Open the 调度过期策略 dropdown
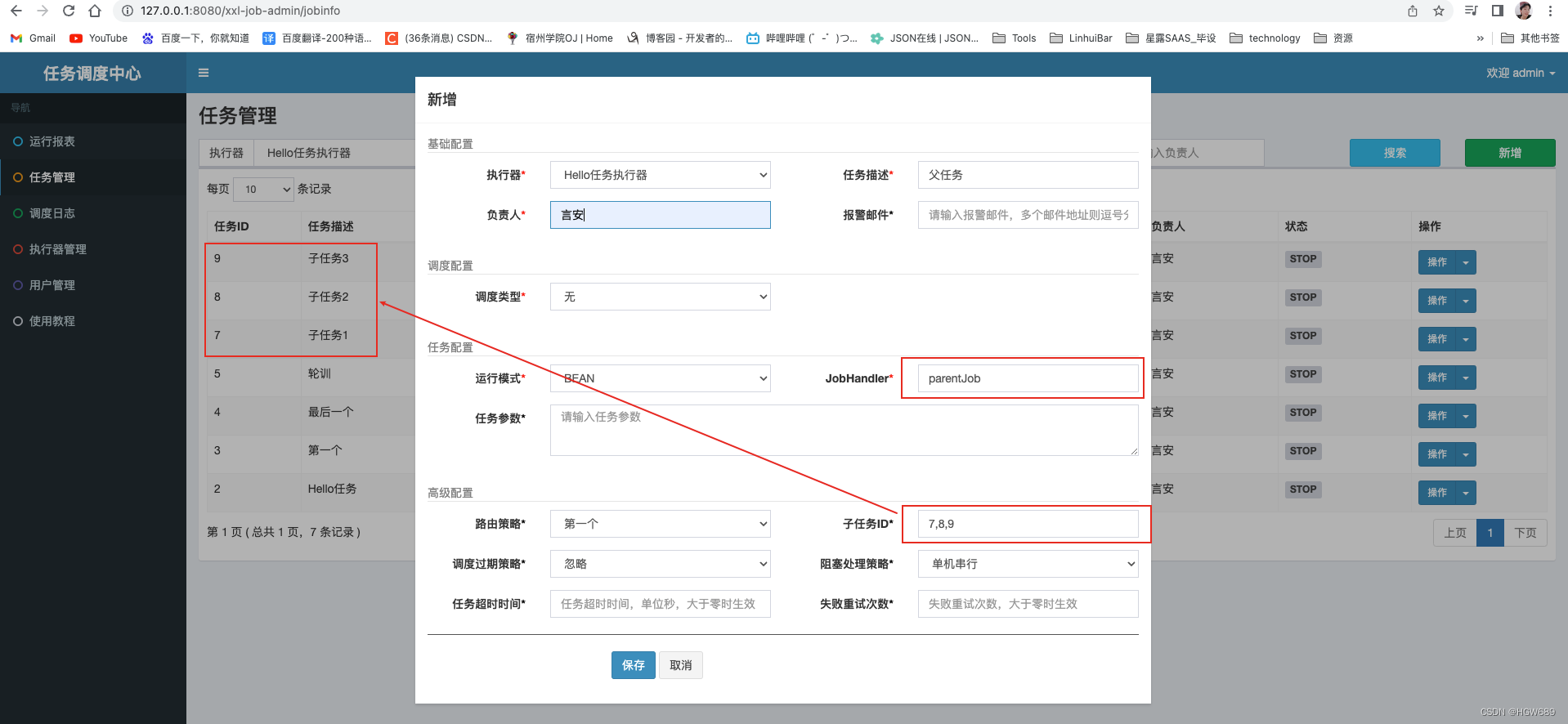This screenshot has width=1568, height=724. click(661, 564)
